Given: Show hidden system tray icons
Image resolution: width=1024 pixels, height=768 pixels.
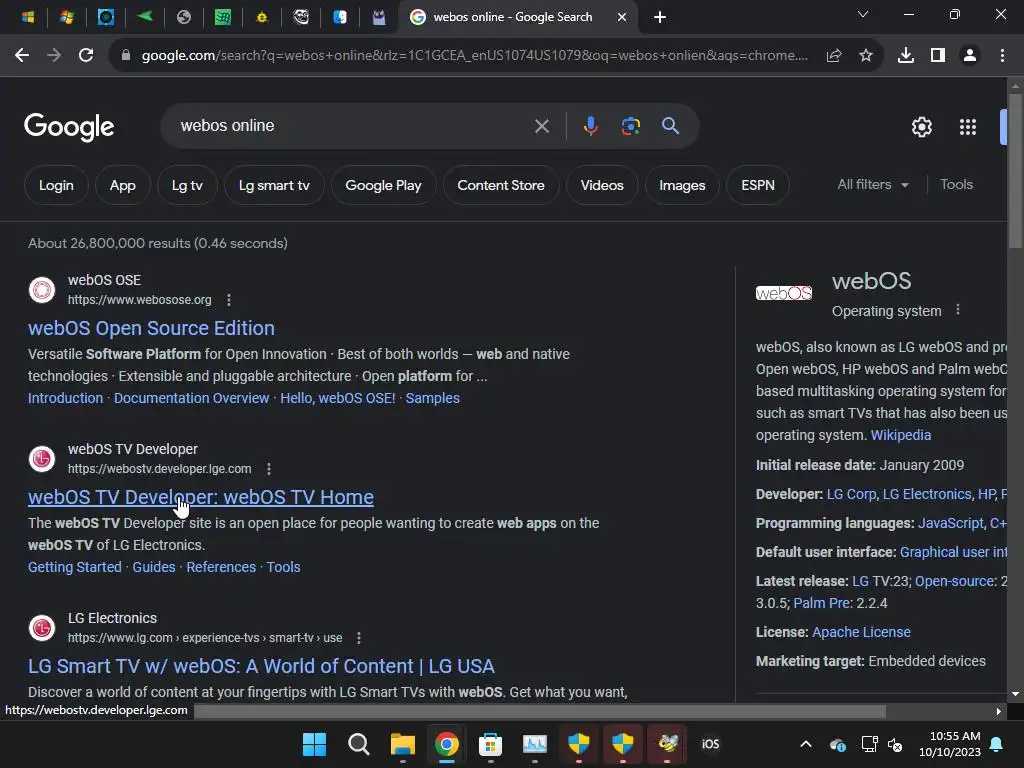Looking at the screenshot, I should tap(806, 744).
